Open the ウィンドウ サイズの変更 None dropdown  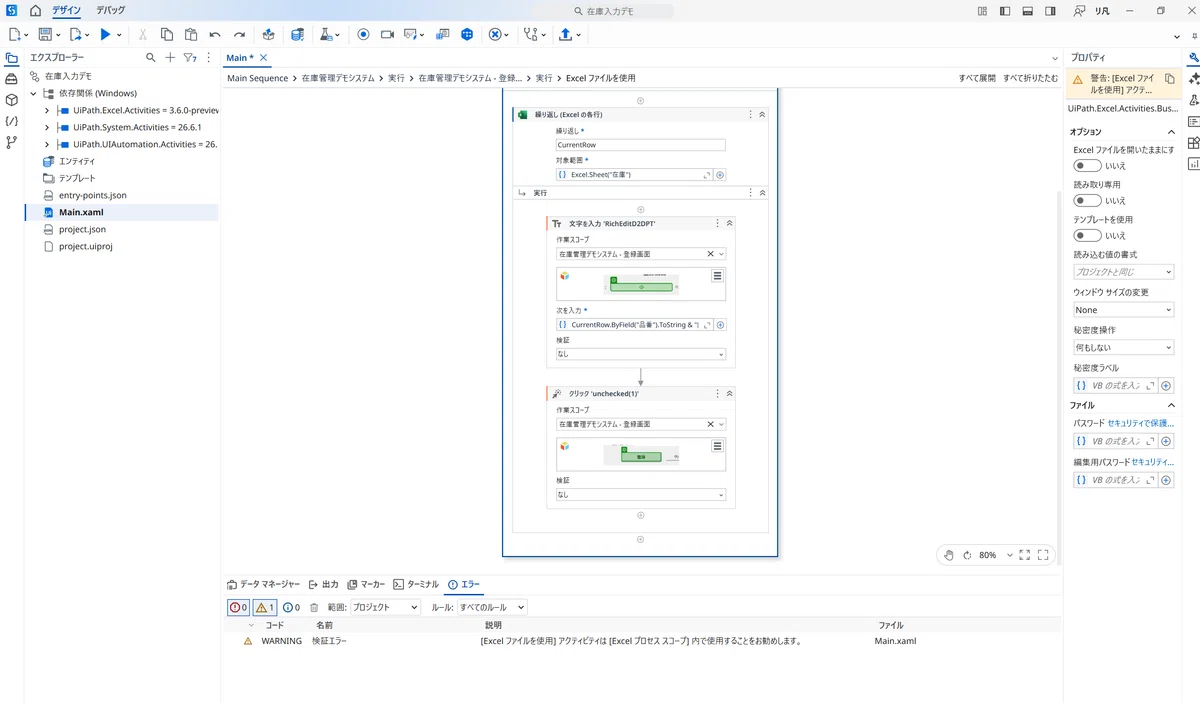[x=1123, y=310]
